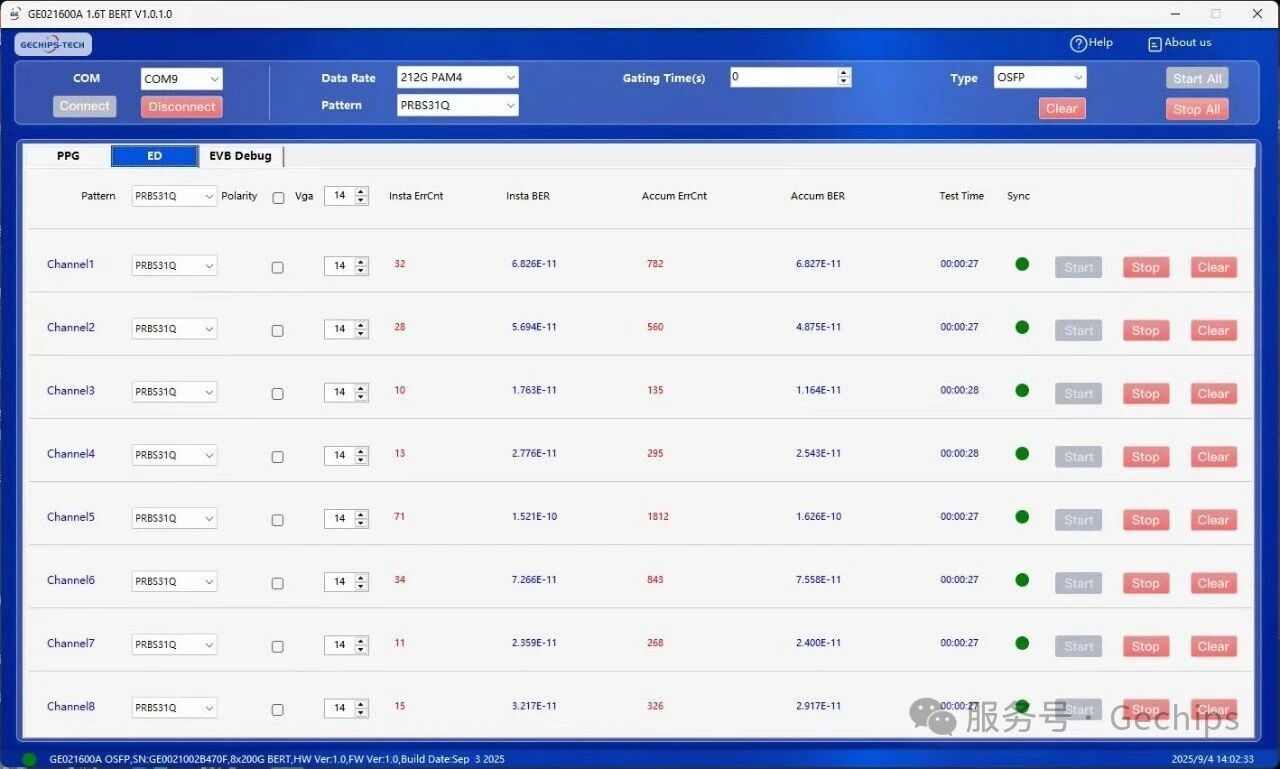Open the Data Rate dropdown
The width and height of the screenshot is (1280, 769).
coord(457,77)
